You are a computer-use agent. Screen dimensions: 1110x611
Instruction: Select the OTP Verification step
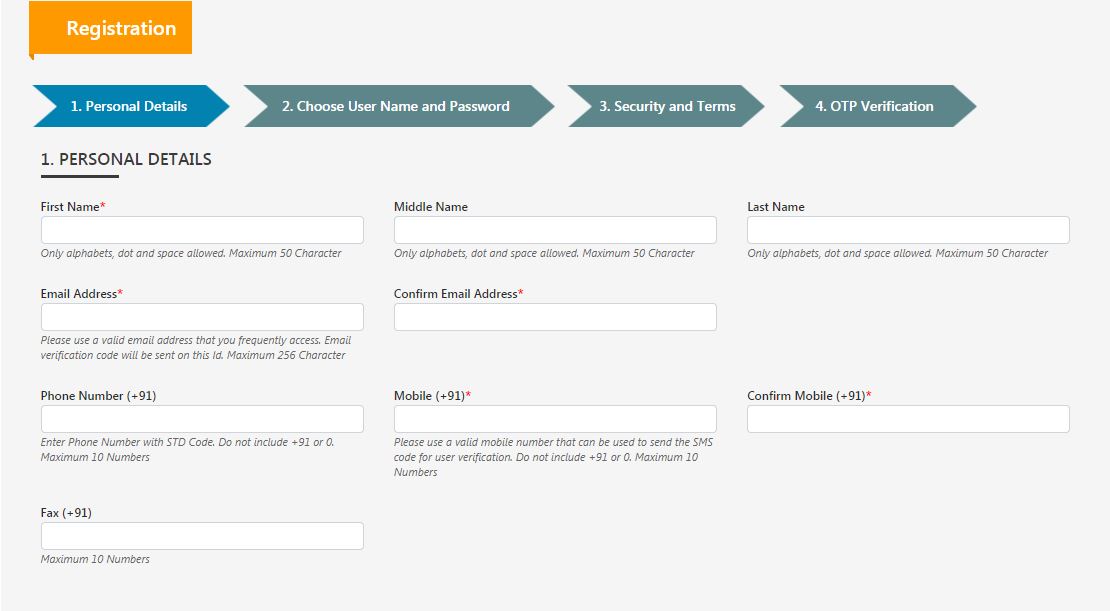point(873,106)
